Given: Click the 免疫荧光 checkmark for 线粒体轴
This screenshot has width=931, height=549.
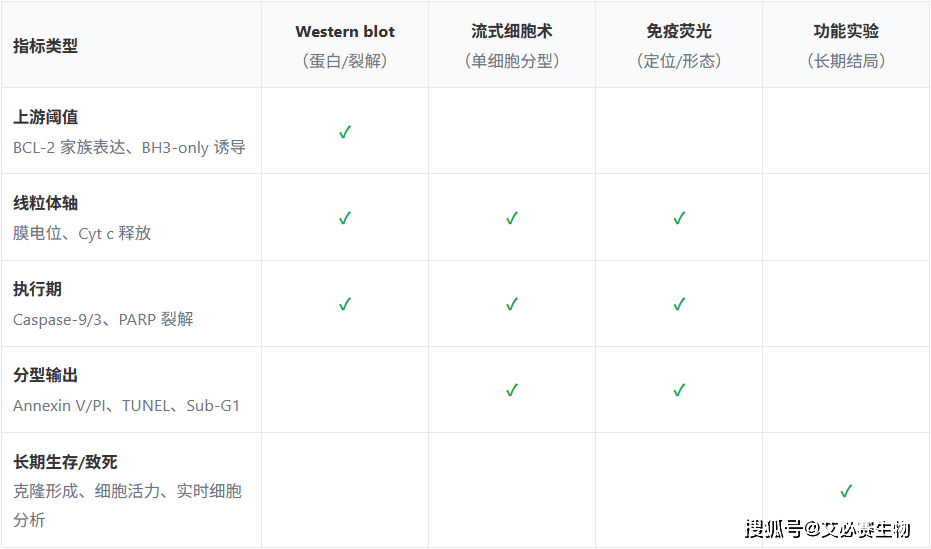Looking at the screenshot, I should click(679, 218).
